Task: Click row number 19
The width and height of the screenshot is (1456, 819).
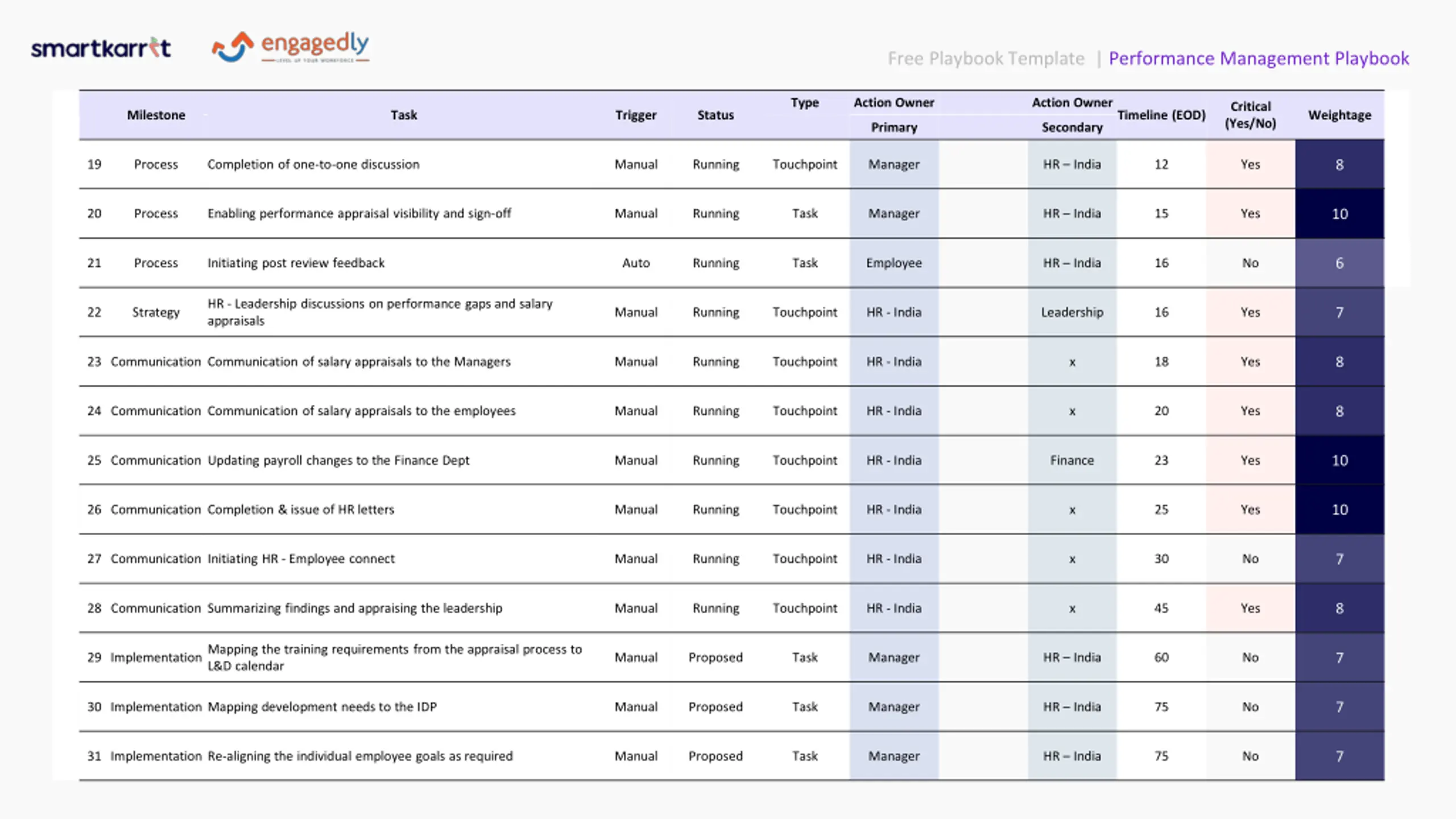Action: click(x=94, y=164)
